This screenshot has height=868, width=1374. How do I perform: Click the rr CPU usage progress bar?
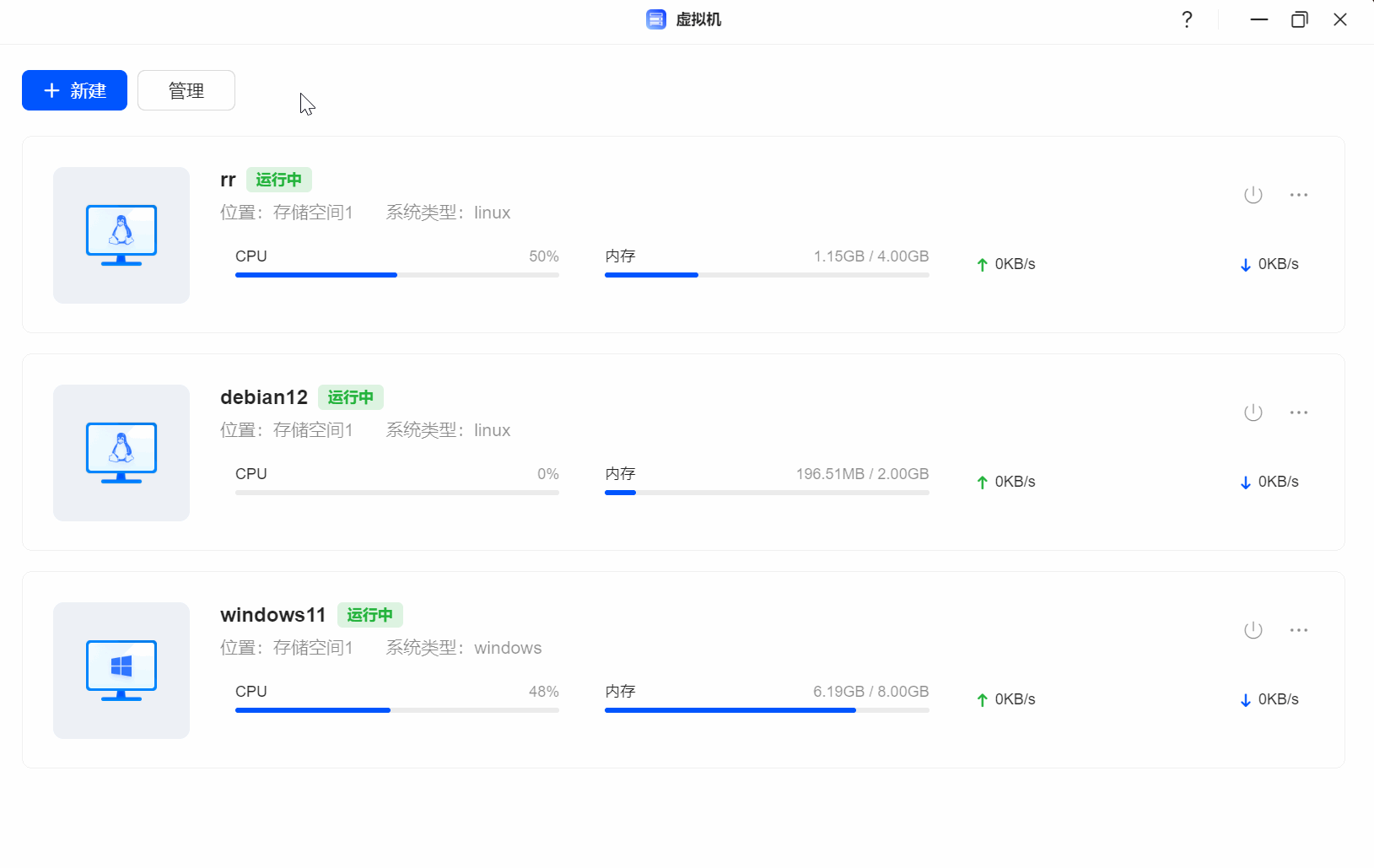point(397,275)
